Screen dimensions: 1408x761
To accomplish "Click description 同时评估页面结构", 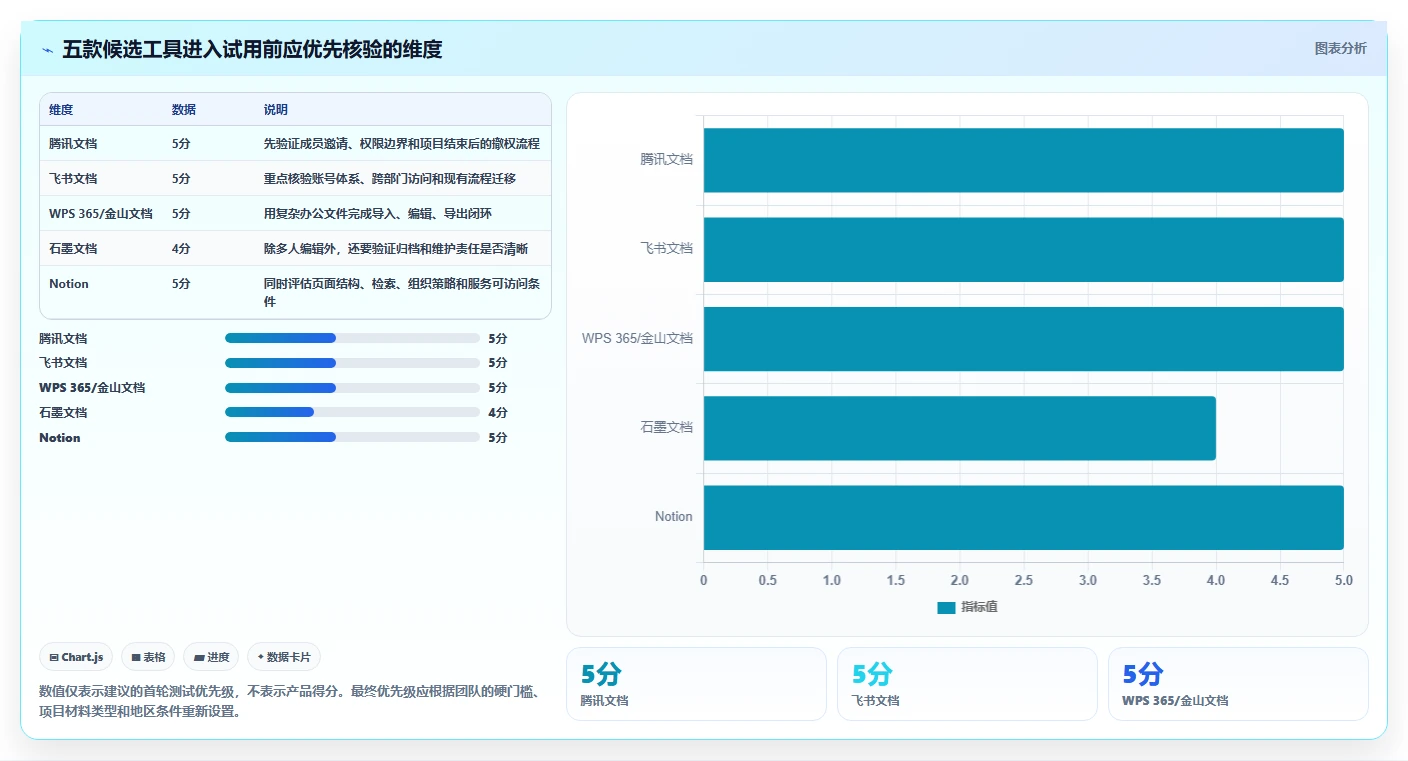I will click(x=402, y=292).
